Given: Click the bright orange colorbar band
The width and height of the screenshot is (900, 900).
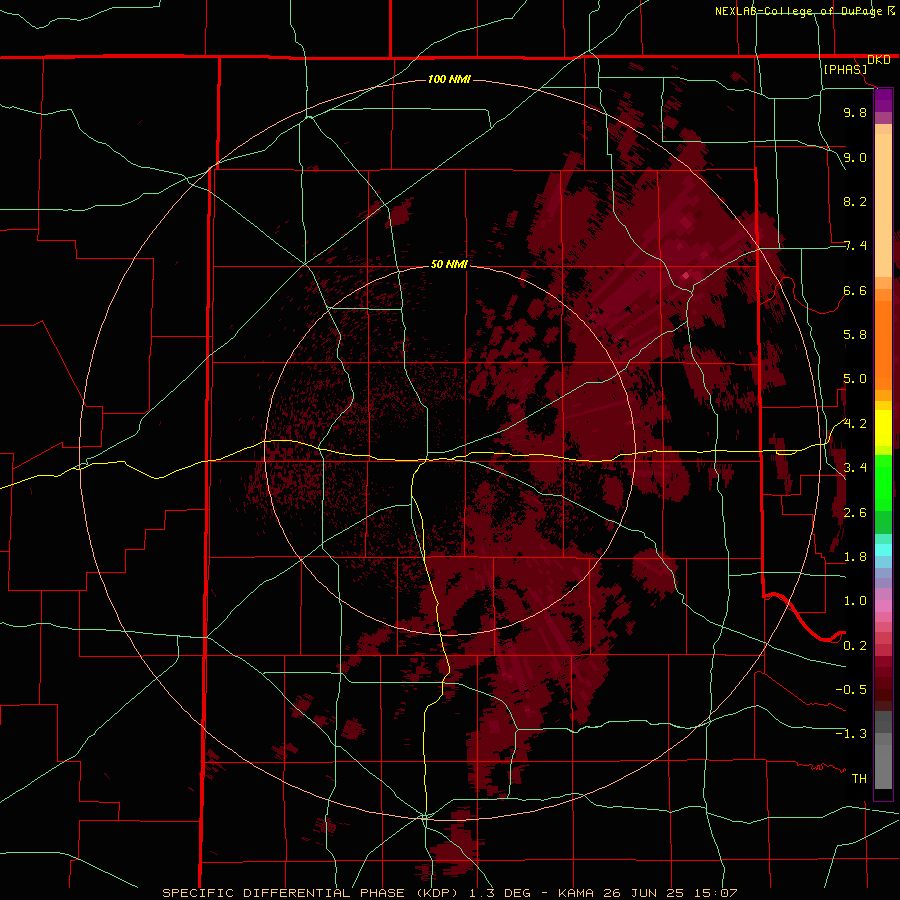Looking at the screenshot, I should [883, 345].
